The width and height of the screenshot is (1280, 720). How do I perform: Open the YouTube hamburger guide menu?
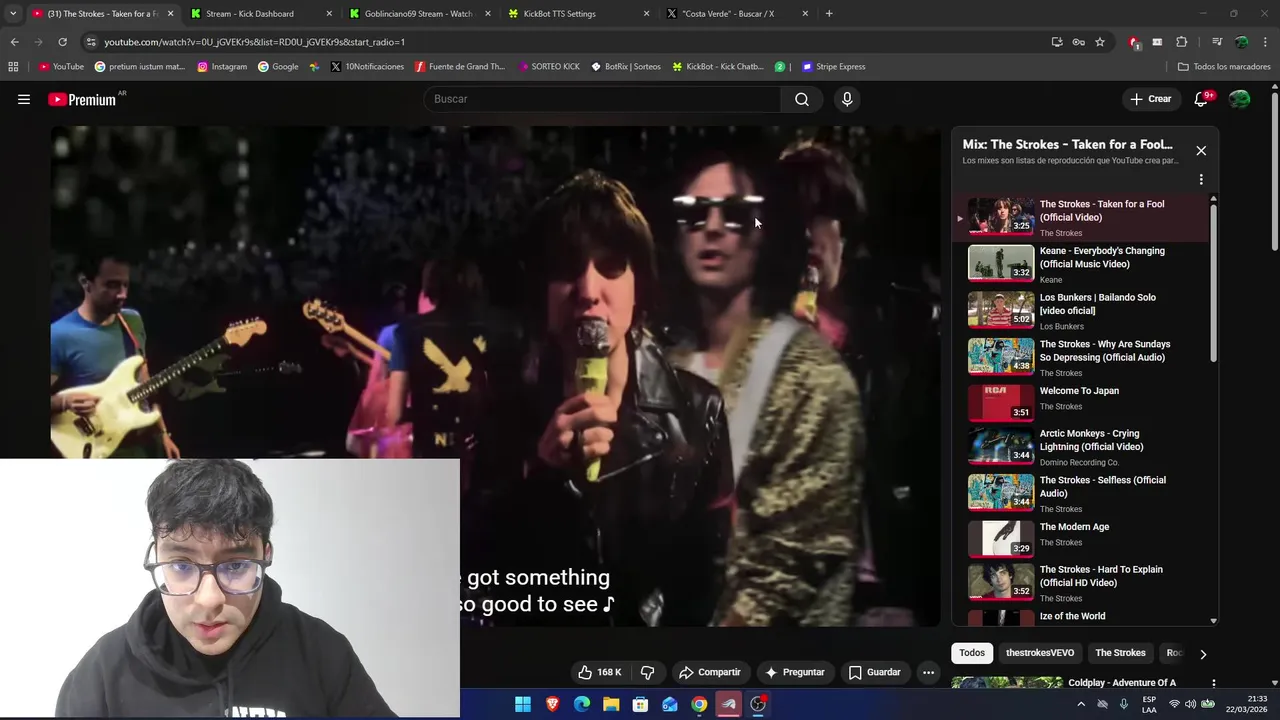(x=24, y=99)
